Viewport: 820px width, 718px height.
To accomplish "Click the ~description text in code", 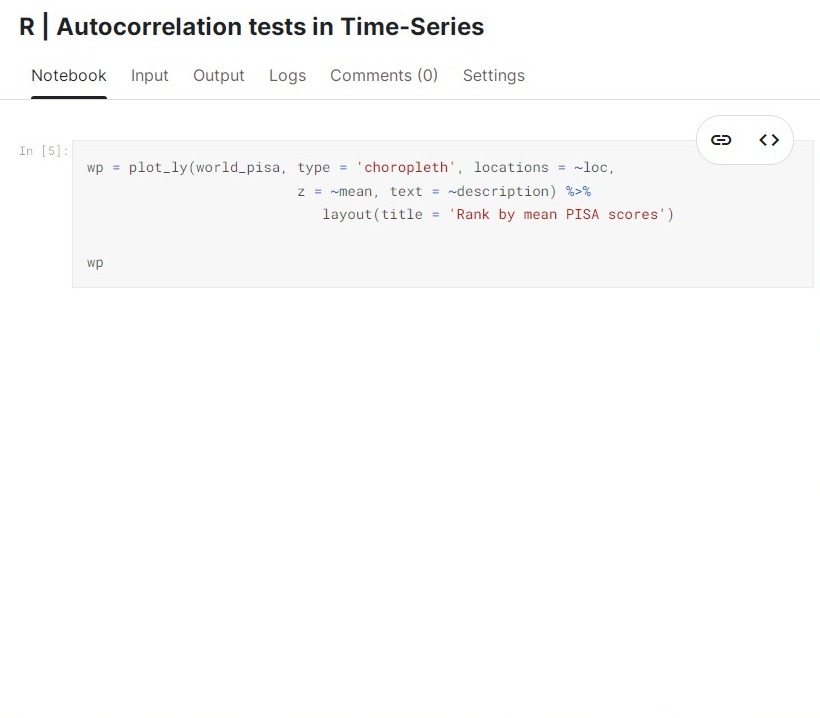I will pyautogui.click(x=498, y=191).
